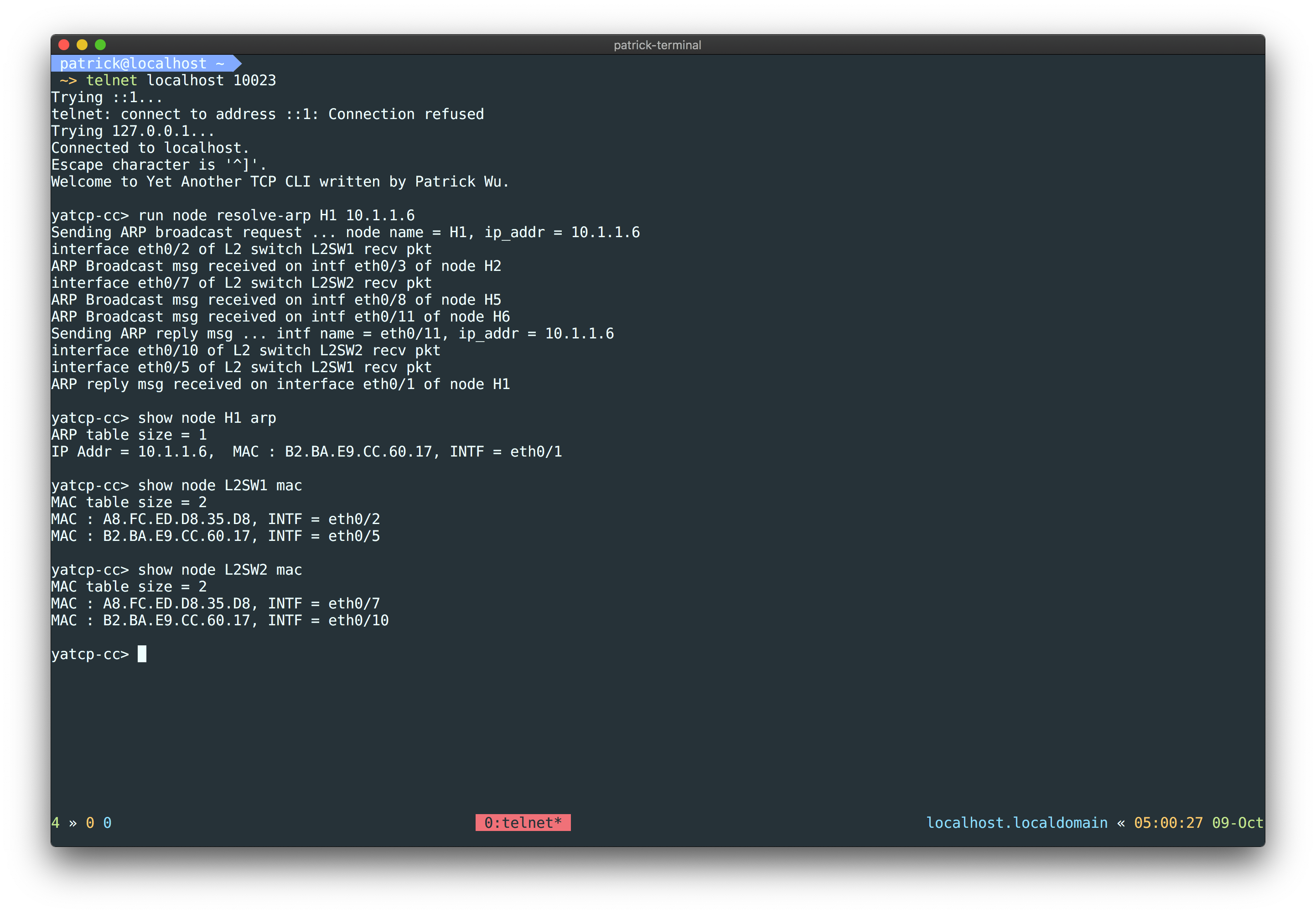Click the red close window button

tap(64, 45)
